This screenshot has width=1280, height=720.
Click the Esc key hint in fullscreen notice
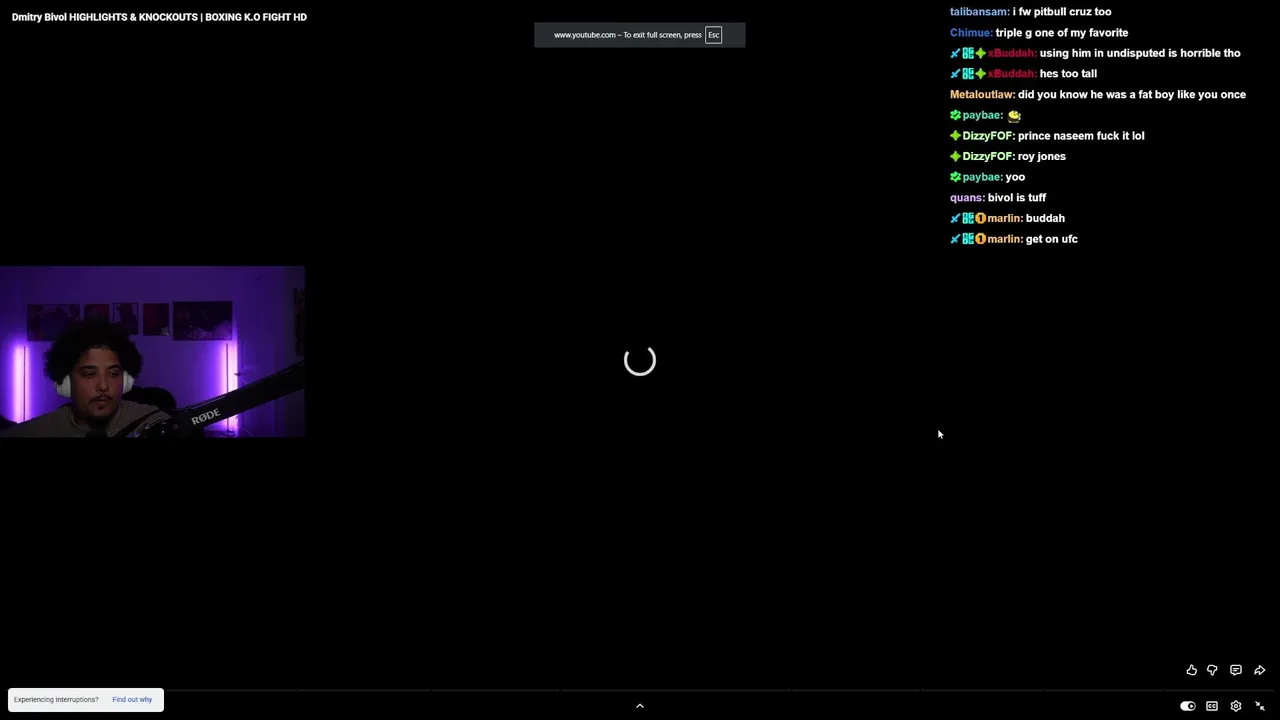coord(713,35)
